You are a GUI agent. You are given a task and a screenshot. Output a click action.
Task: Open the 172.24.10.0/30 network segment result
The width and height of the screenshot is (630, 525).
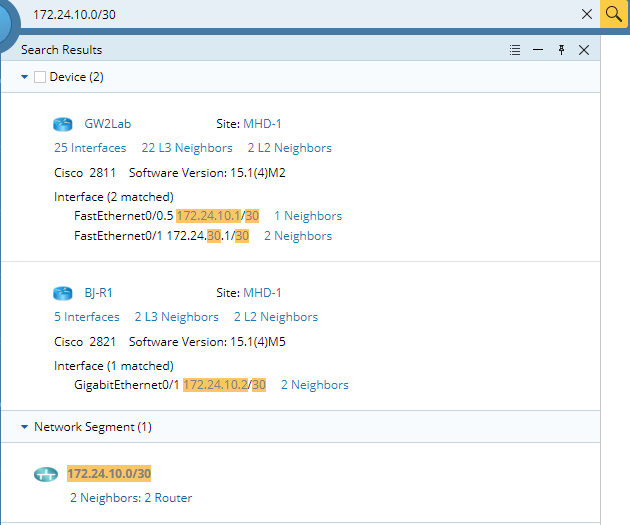[x=109, y=473]
